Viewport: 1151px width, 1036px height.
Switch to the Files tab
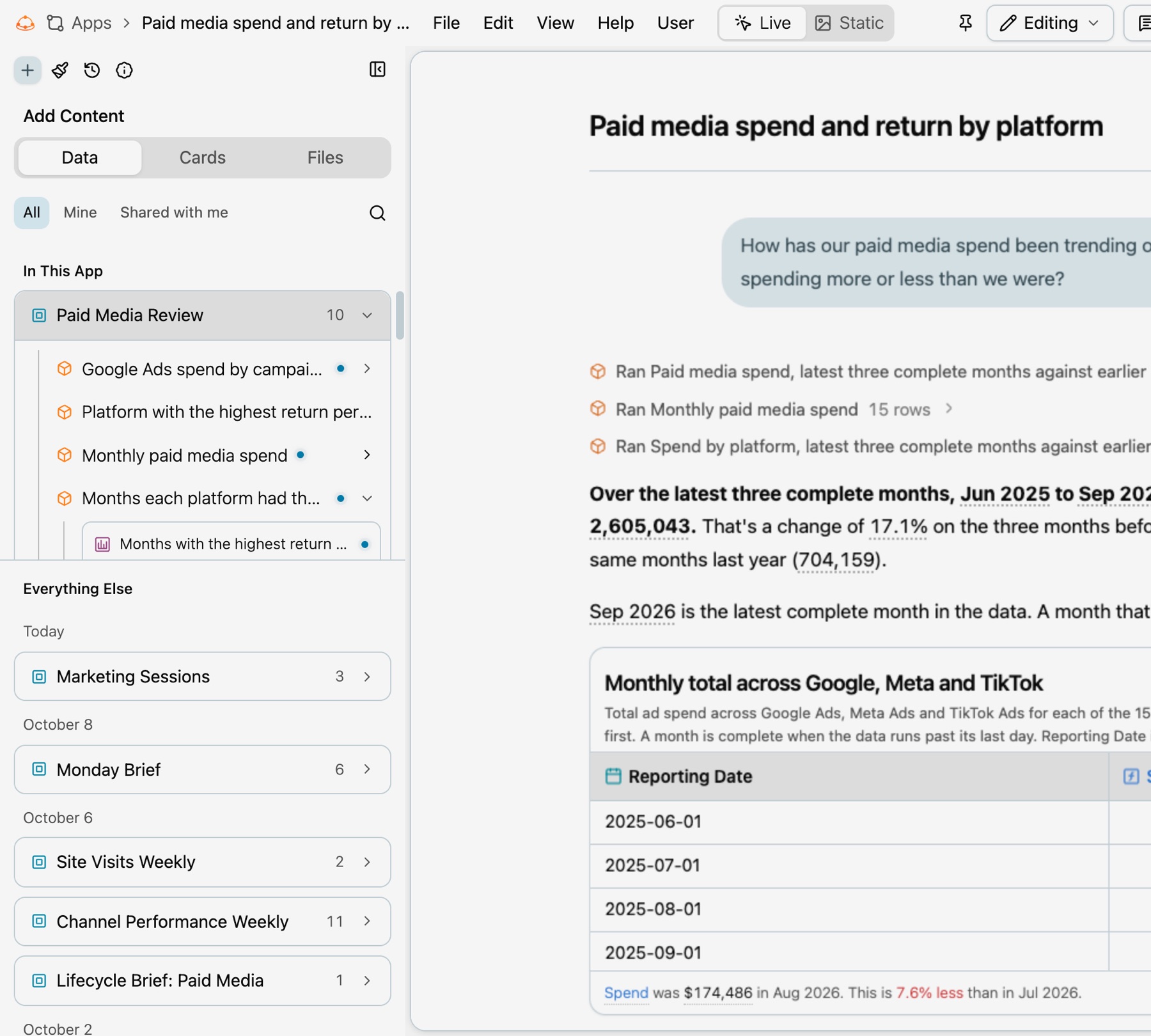coord(325,157)
